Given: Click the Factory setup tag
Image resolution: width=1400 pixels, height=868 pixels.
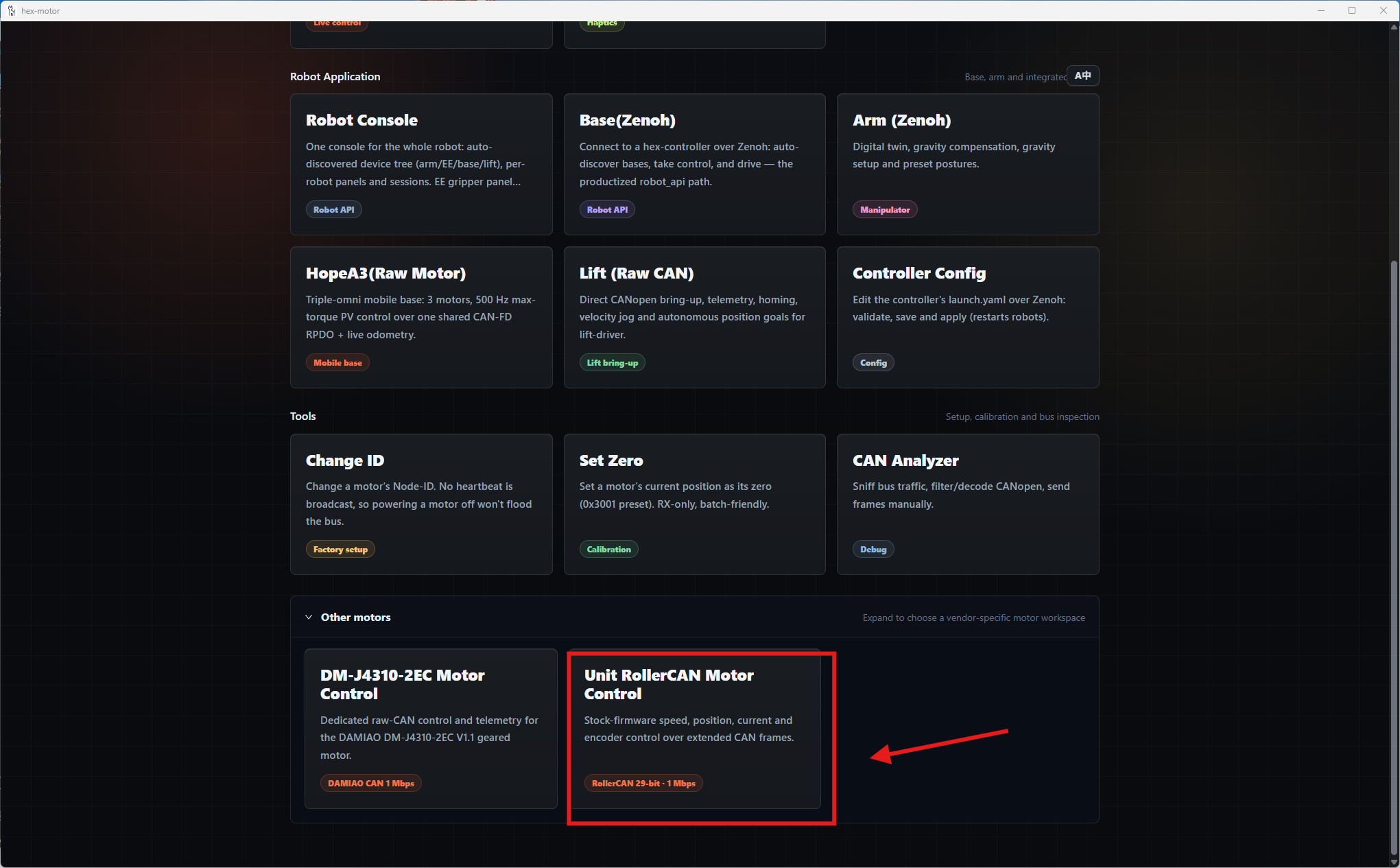Looking at the screenshot, I should (x=340, y=550).
